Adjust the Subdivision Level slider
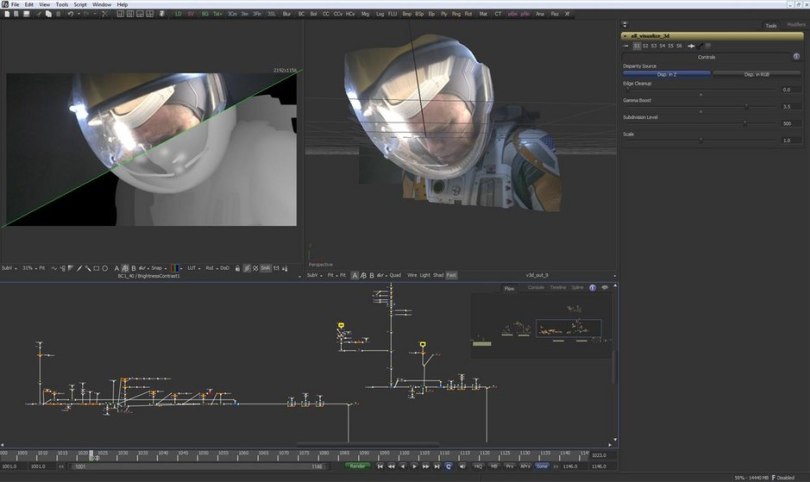 pyautogui.click(x=744, y=123)
